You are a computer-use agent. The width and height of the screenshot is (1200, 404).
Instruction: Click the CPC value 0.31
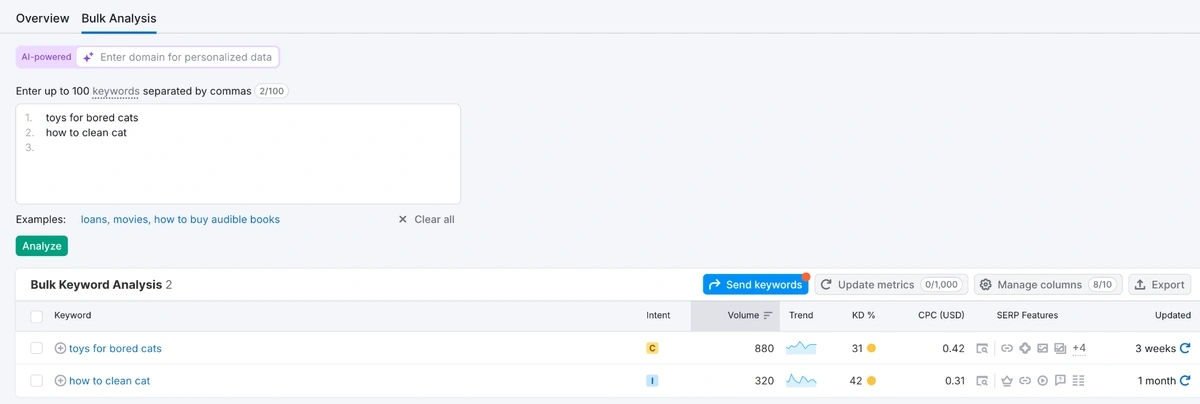[x=953, y=380]
